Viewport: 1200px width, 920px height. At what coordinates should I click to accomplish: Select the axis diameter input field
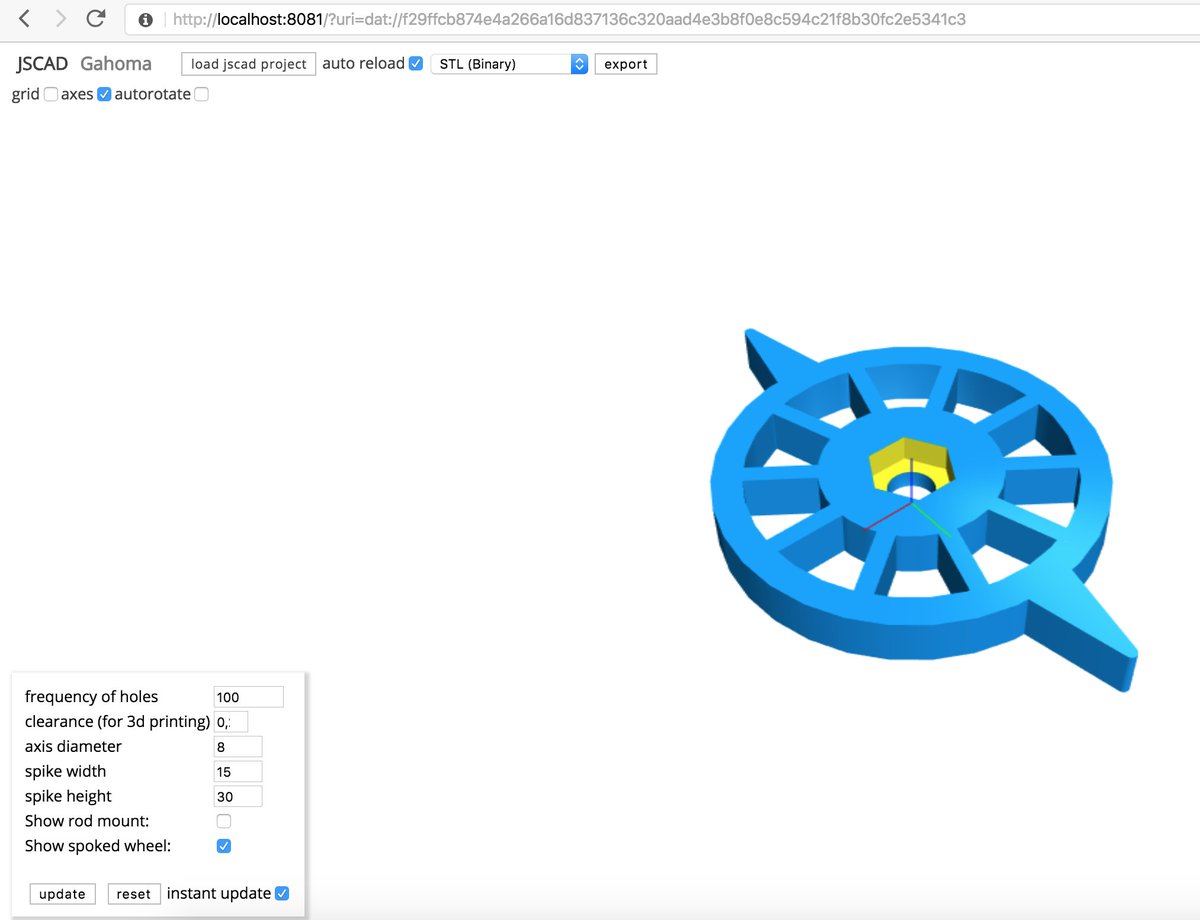pyautogui.click(x=237, y=746)
